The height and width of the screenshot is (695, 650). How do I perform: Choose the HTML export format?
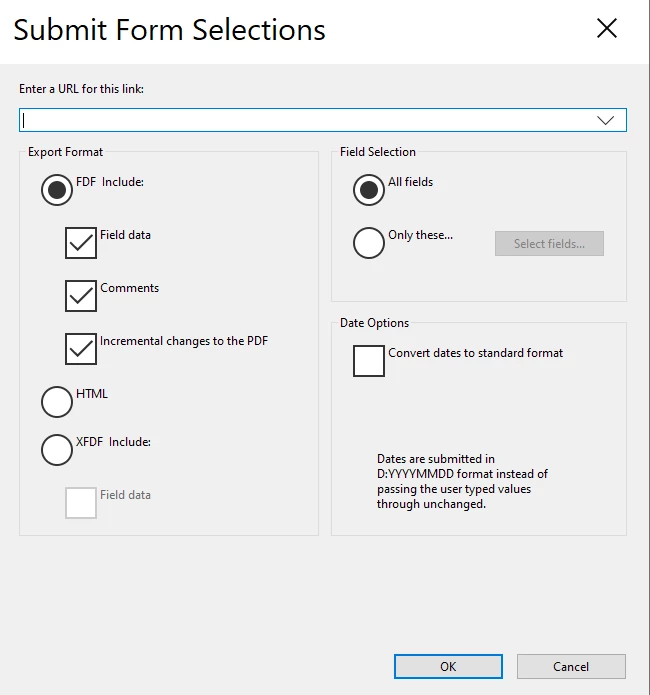tap(57, 401)
